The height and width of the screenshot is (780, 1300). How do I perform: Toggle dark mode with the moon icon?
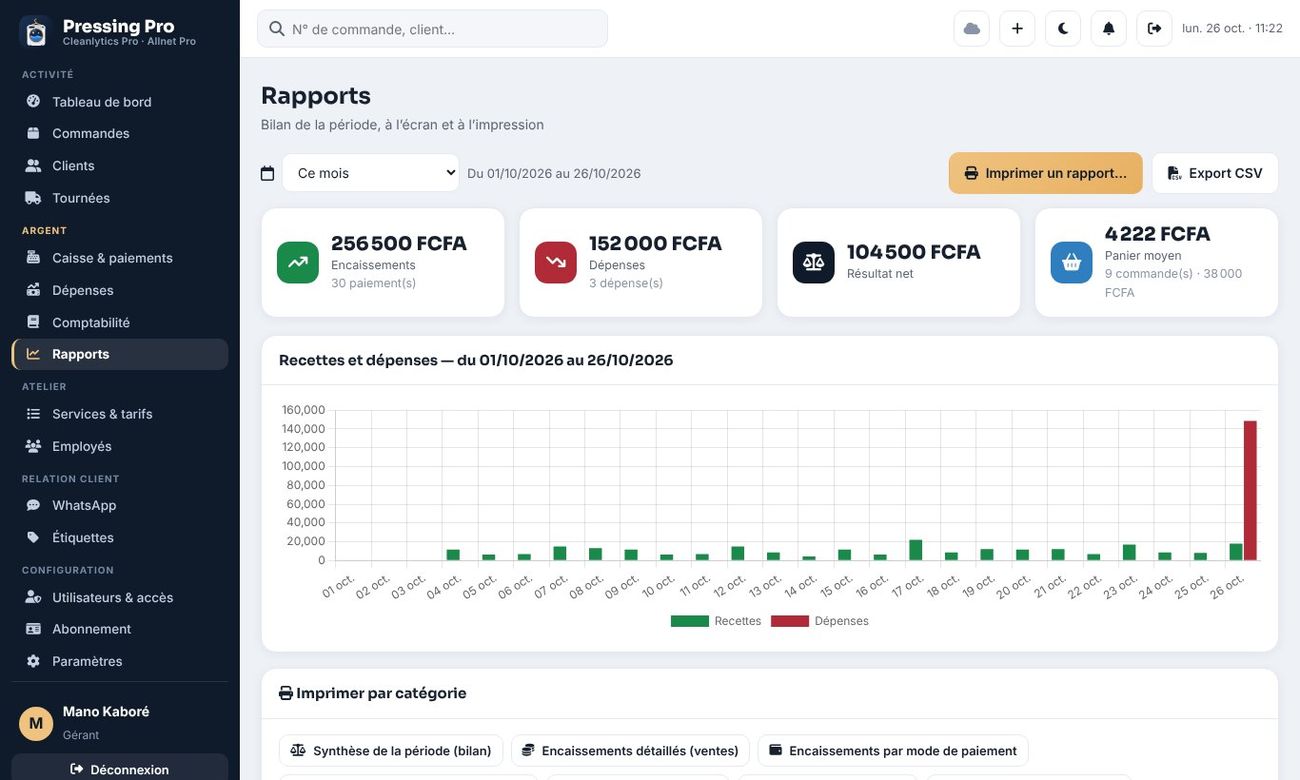click(x=1063, y=28)
